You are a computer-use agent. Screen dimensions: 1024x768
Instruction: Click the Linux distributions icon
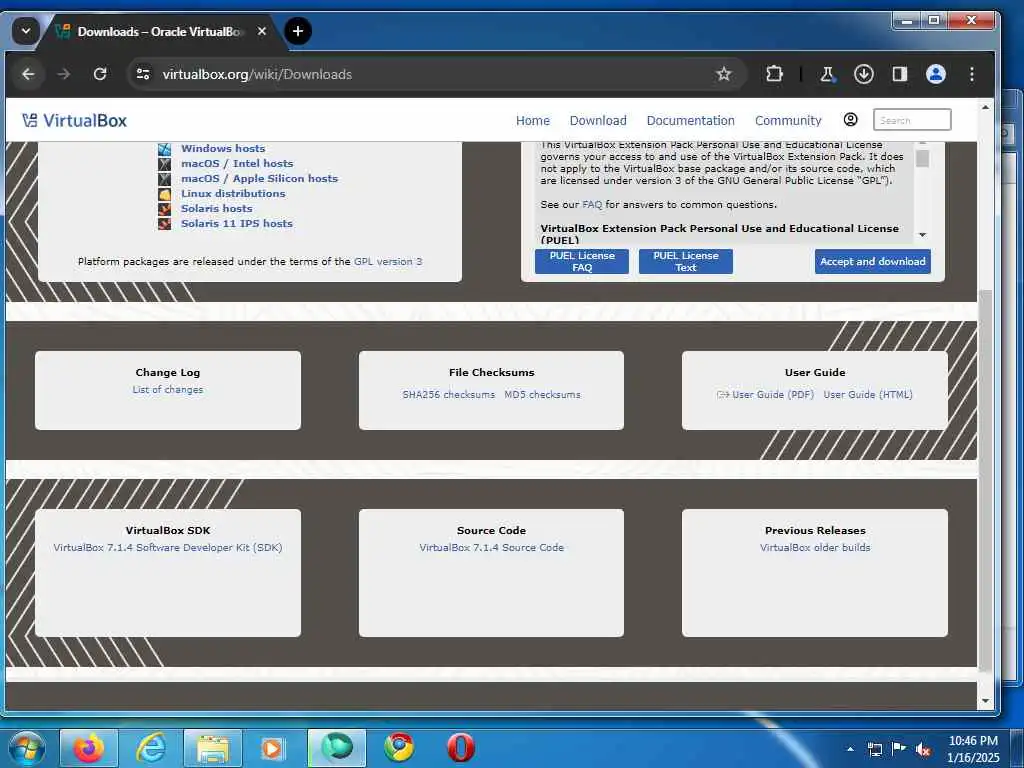coord(165,194)
